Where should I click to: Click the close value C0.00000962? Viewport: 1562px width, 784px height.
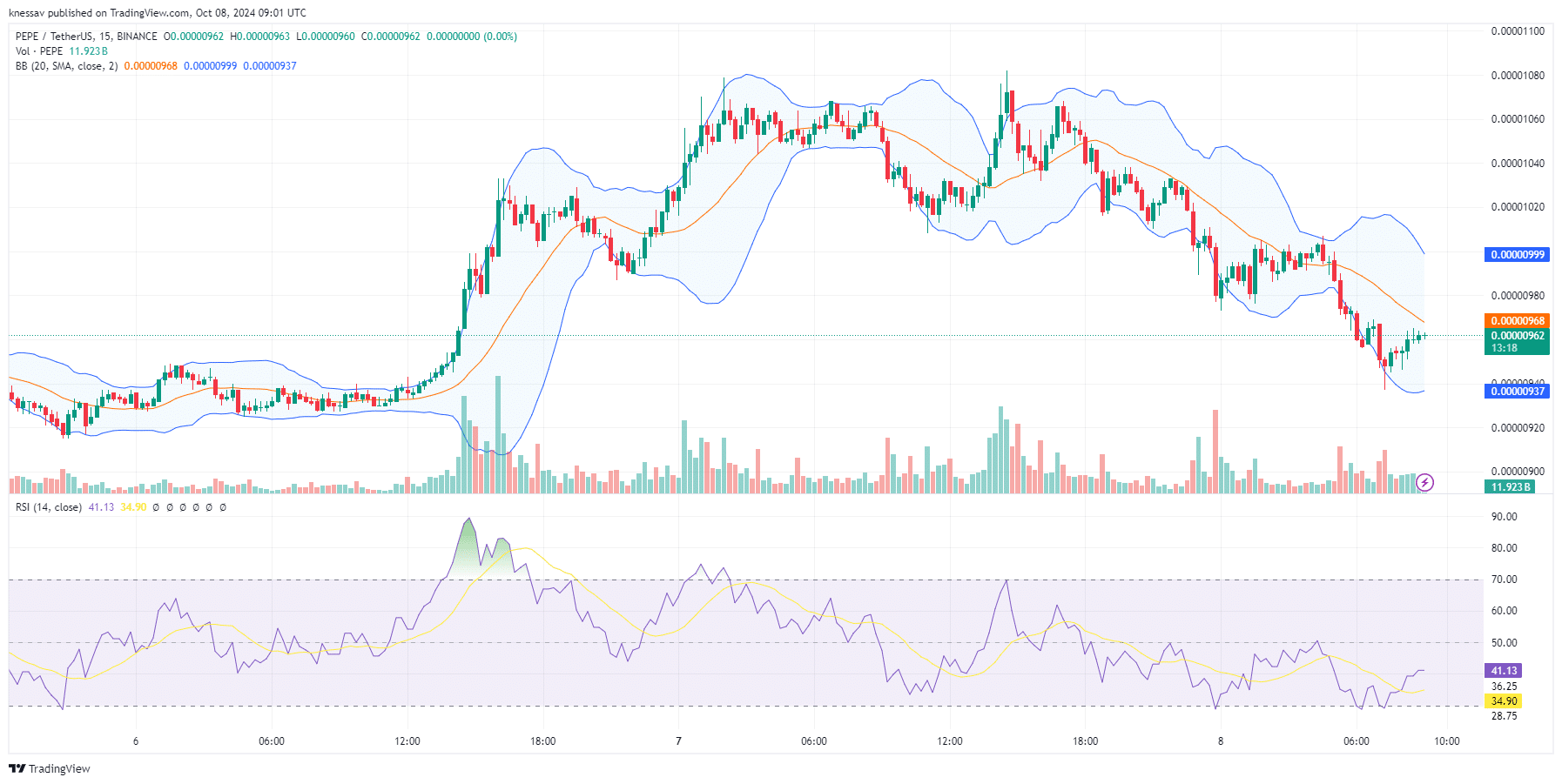pos(391,37)
